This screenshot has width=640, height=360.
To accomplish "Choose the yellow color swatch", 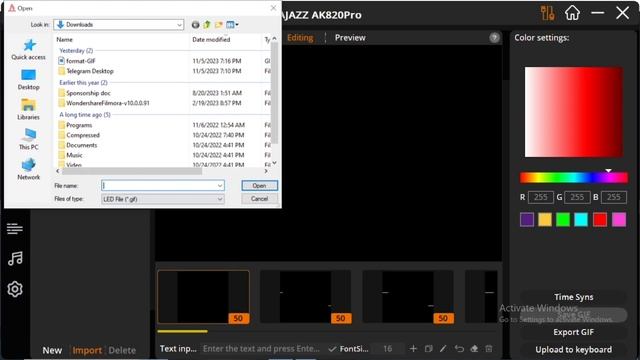I will [x=545, y=220].
